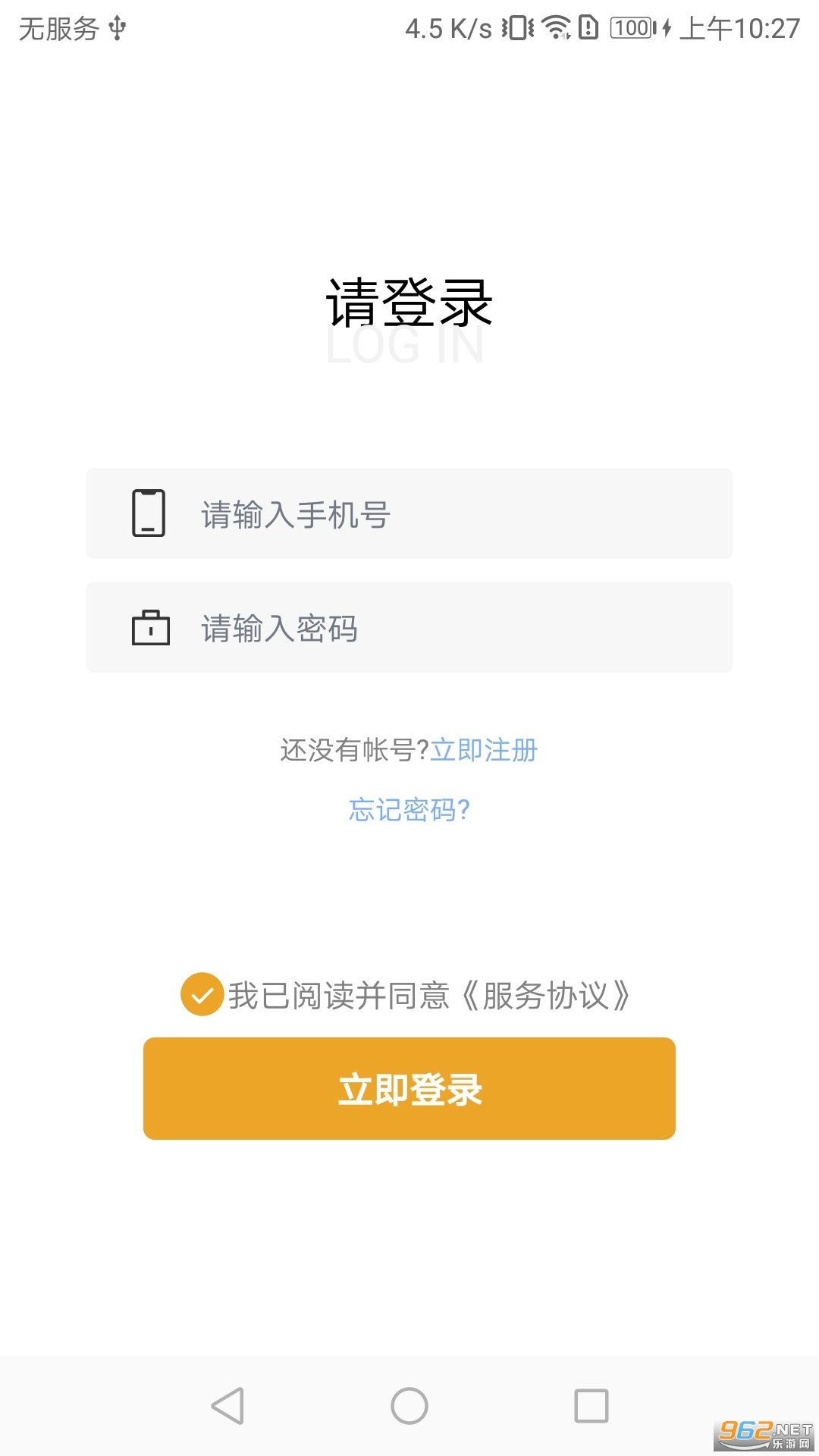The image size is (819, 1456).
Task: Tap the 无服务 no-service indicator
Action: click(58, 29)
